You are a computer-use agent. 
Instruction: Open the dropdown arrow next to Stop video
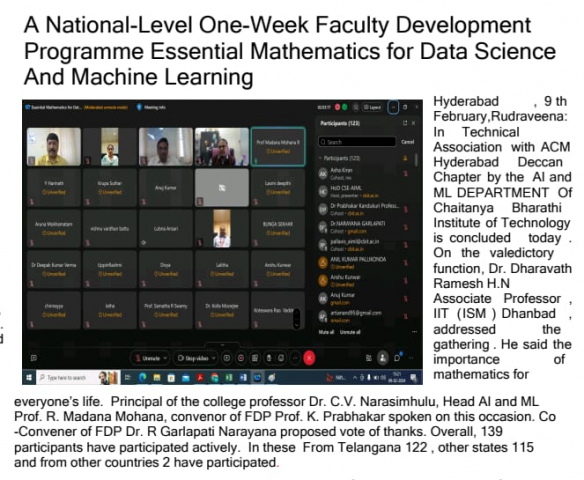(x=213, y=358)
